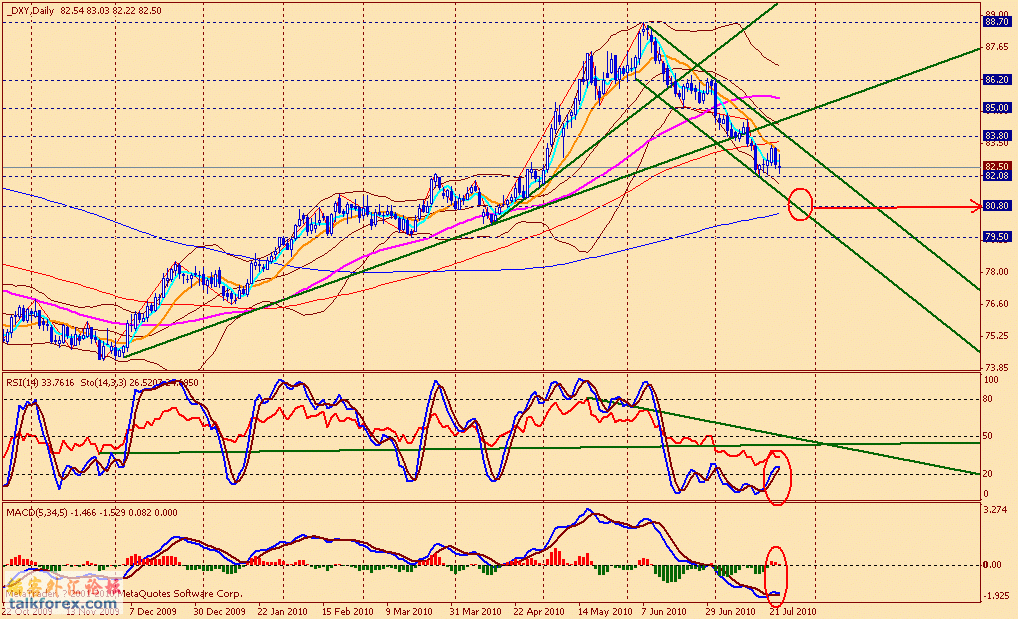This screenshot has width=1018, height=619.
Task: Select the 22 Apr 2010 date label
Action: [539, 612]
